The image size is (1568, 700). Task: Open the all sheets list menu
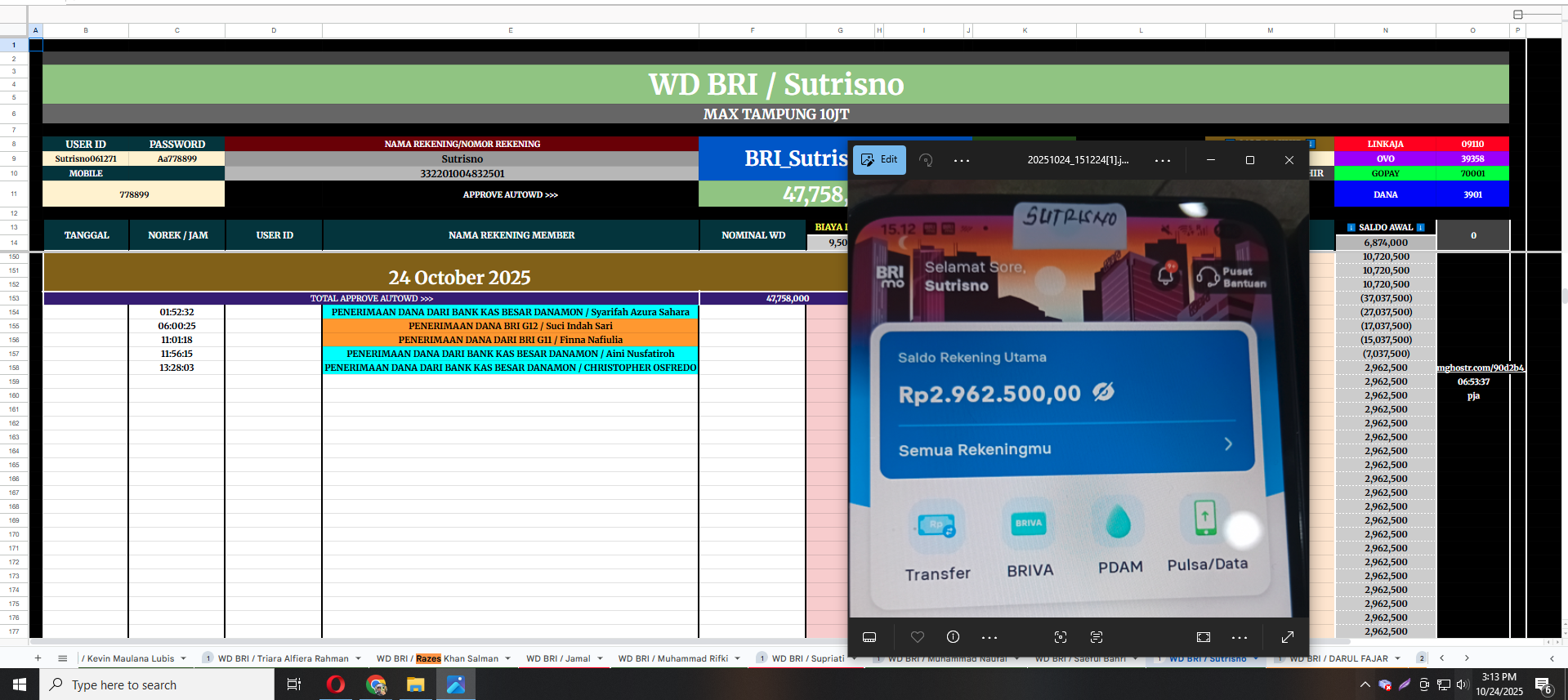(x=62, y=658)
